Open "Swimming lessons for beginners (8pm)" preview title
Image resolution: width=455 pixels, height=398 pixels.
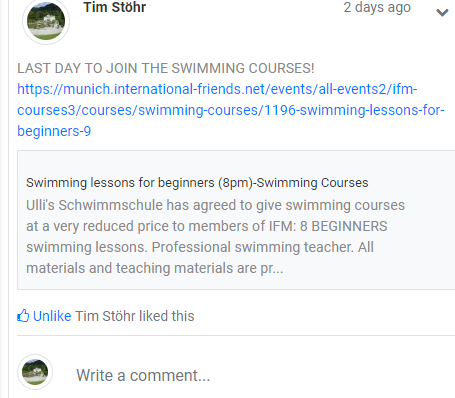point(197,183)
